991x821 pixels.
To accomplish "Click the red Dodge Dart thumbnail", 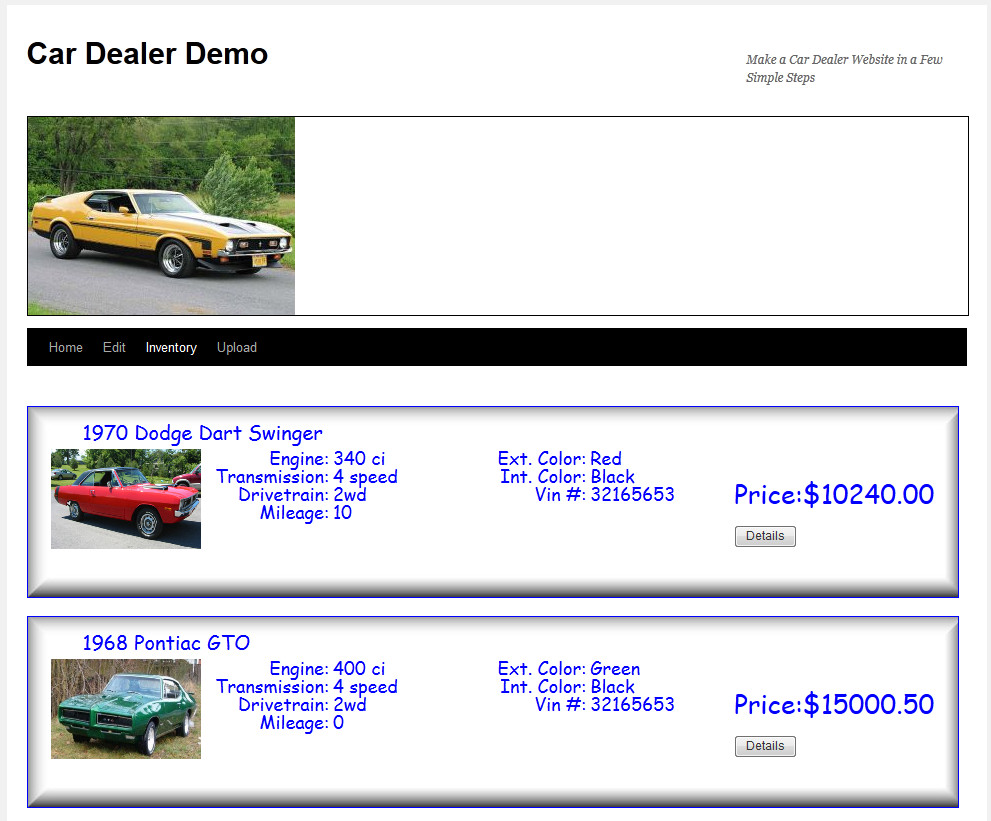I will (126, 499).
